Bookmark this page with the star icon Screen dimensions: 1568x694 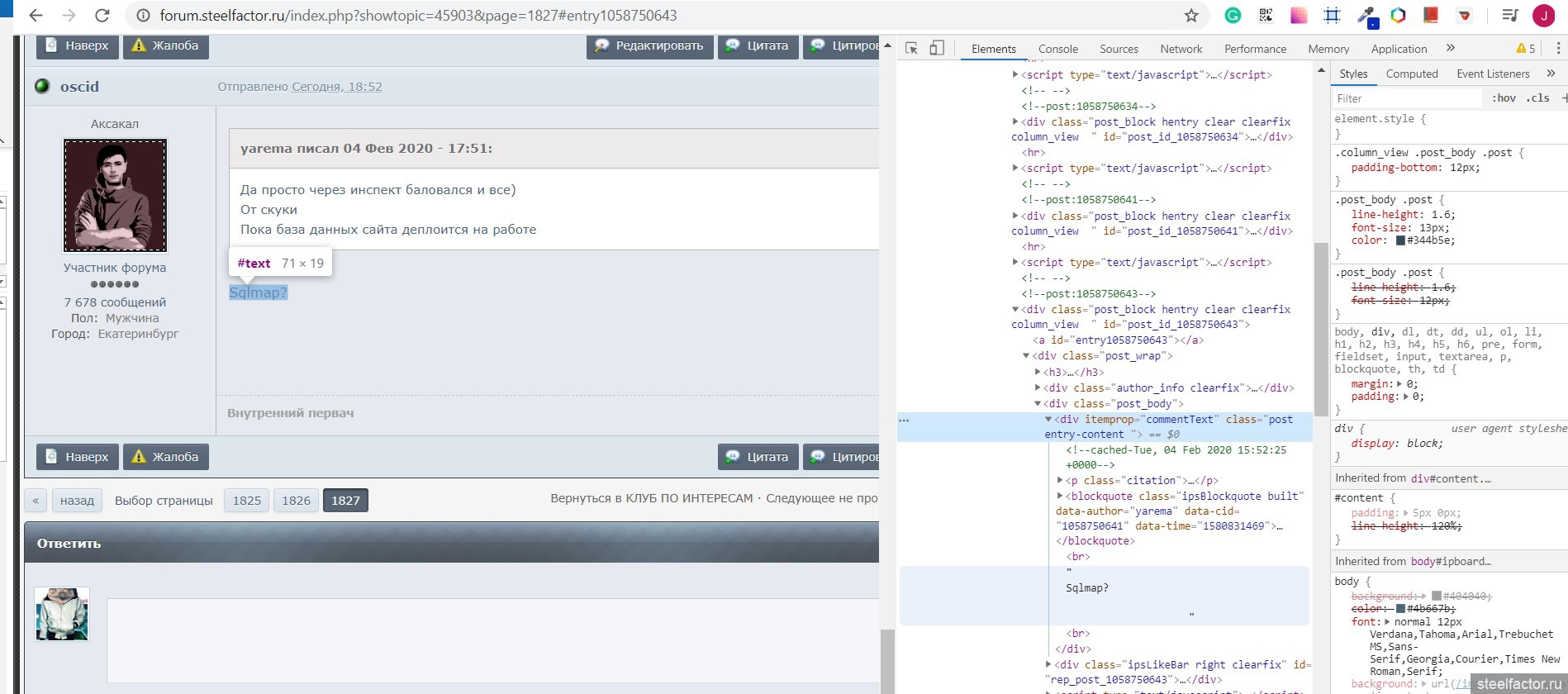pos(1190,16)
